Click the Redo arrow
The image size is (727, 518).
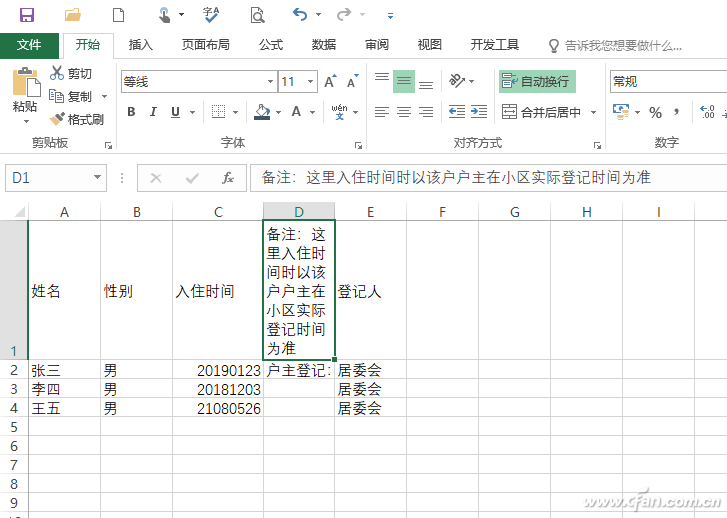[344, 14]
